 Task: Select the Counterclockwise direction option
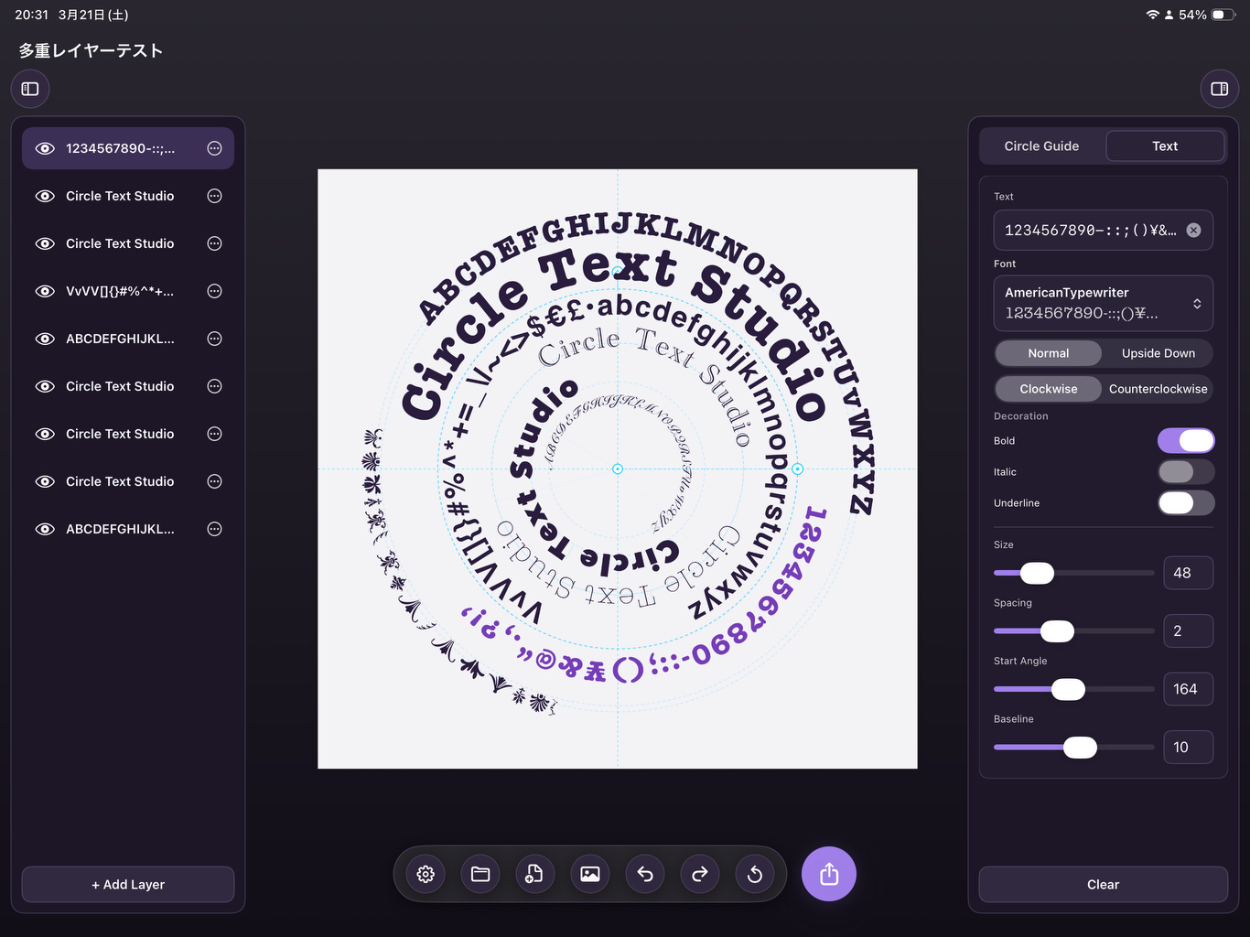[x=1158, y=389]
